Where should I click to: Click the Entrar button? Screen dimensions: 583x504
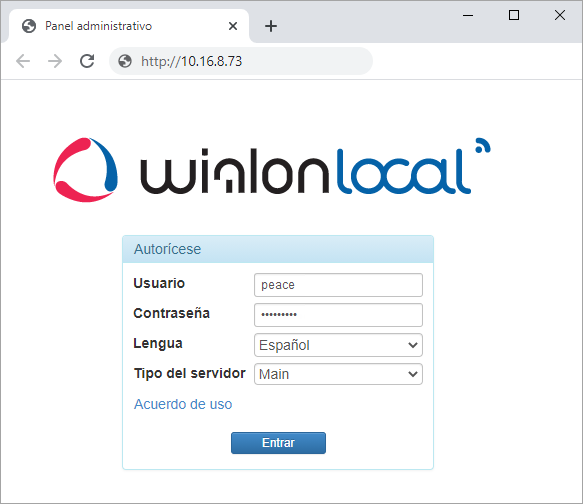(x=278, y=443)
